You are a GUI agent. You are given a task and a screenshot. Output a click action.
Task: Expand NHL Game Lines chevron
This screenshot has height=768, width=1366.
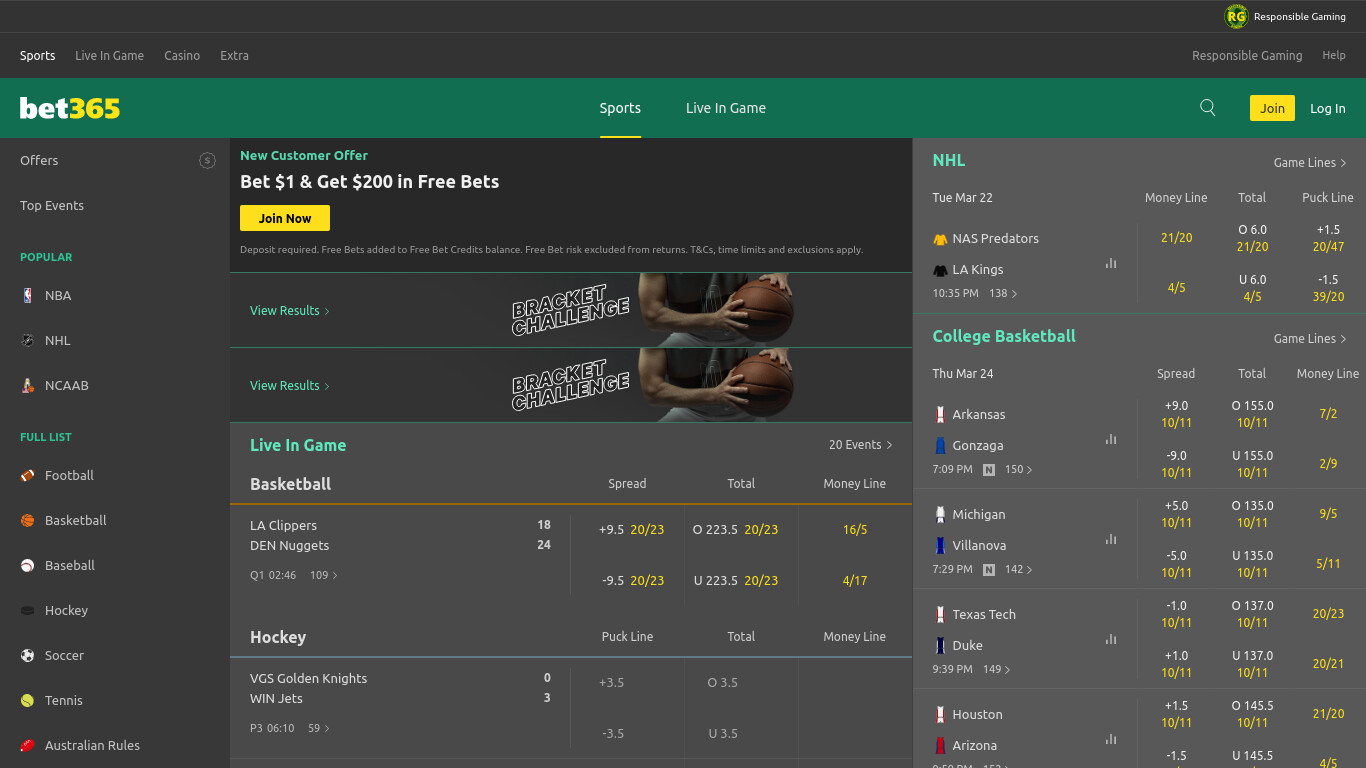pos(1343,163)
